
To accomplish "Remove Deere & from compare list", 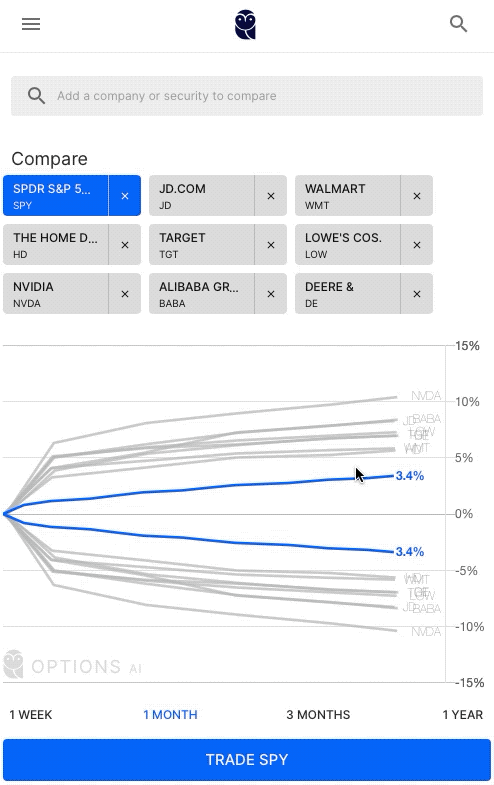I will pos(416,294).
